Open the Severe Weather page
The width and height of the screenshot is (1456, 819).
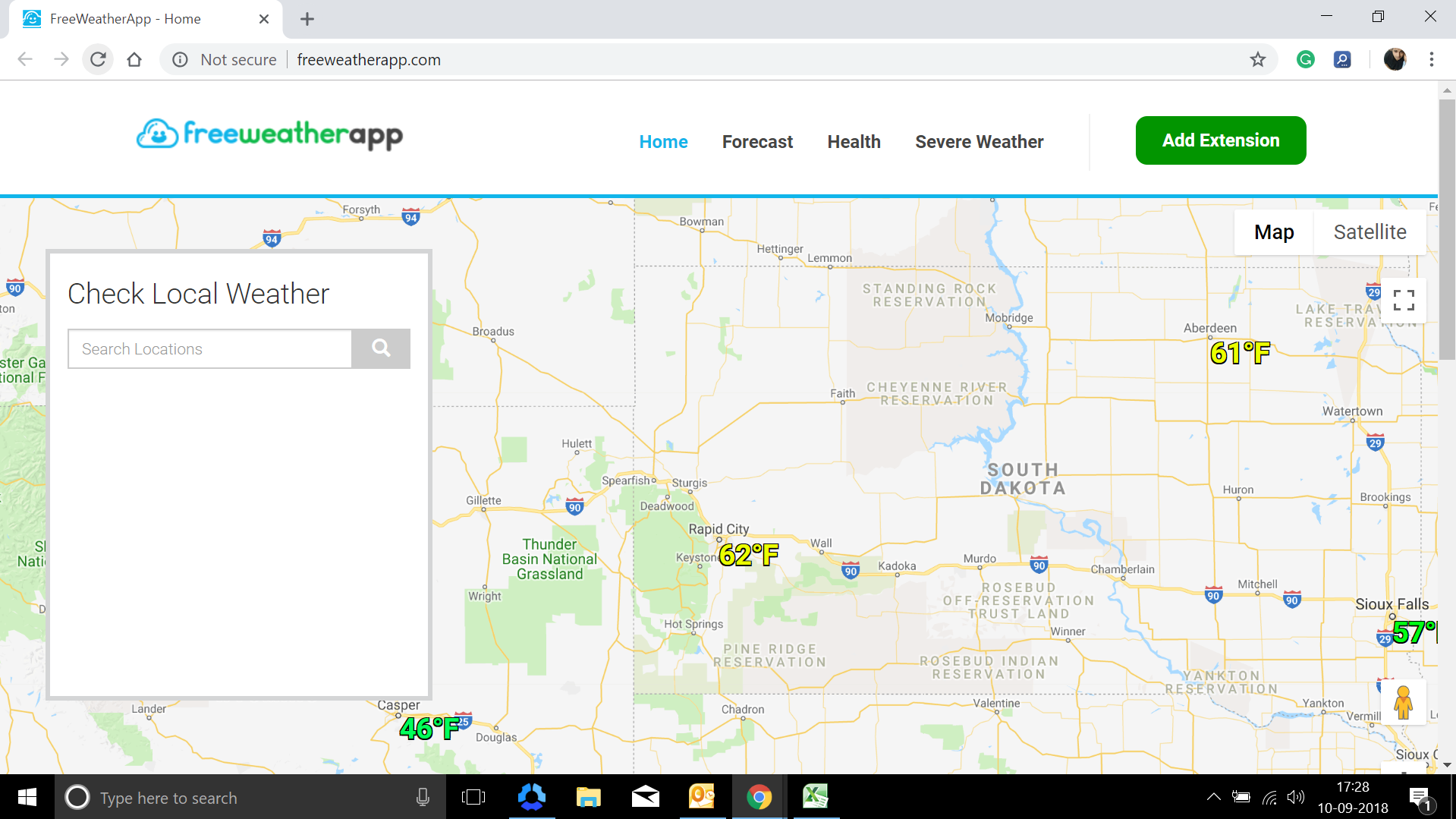click(x=979, y=142)
